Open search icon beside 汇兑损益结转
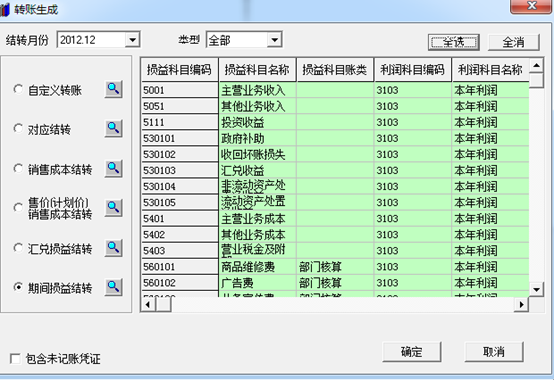555x381 pixels. (x=114, y=248)
